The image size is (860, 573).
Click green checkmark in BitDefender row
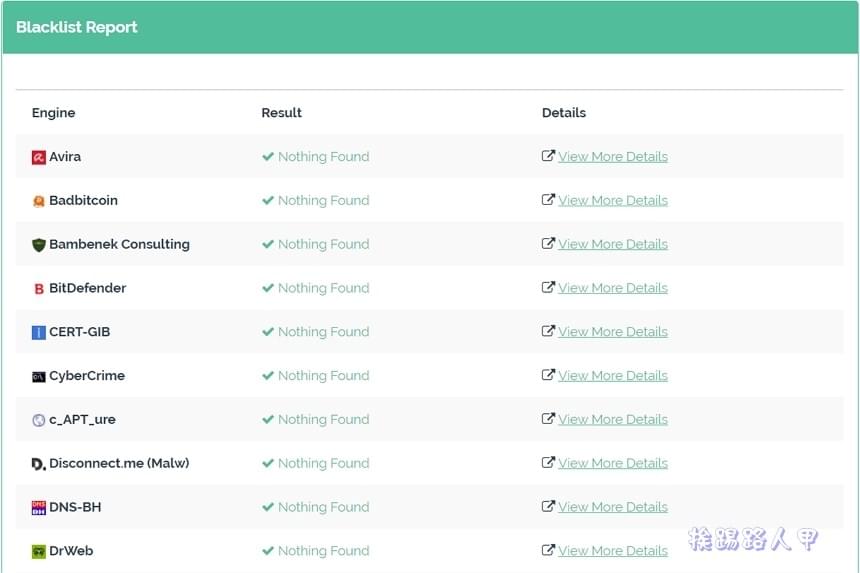point(268,288)
